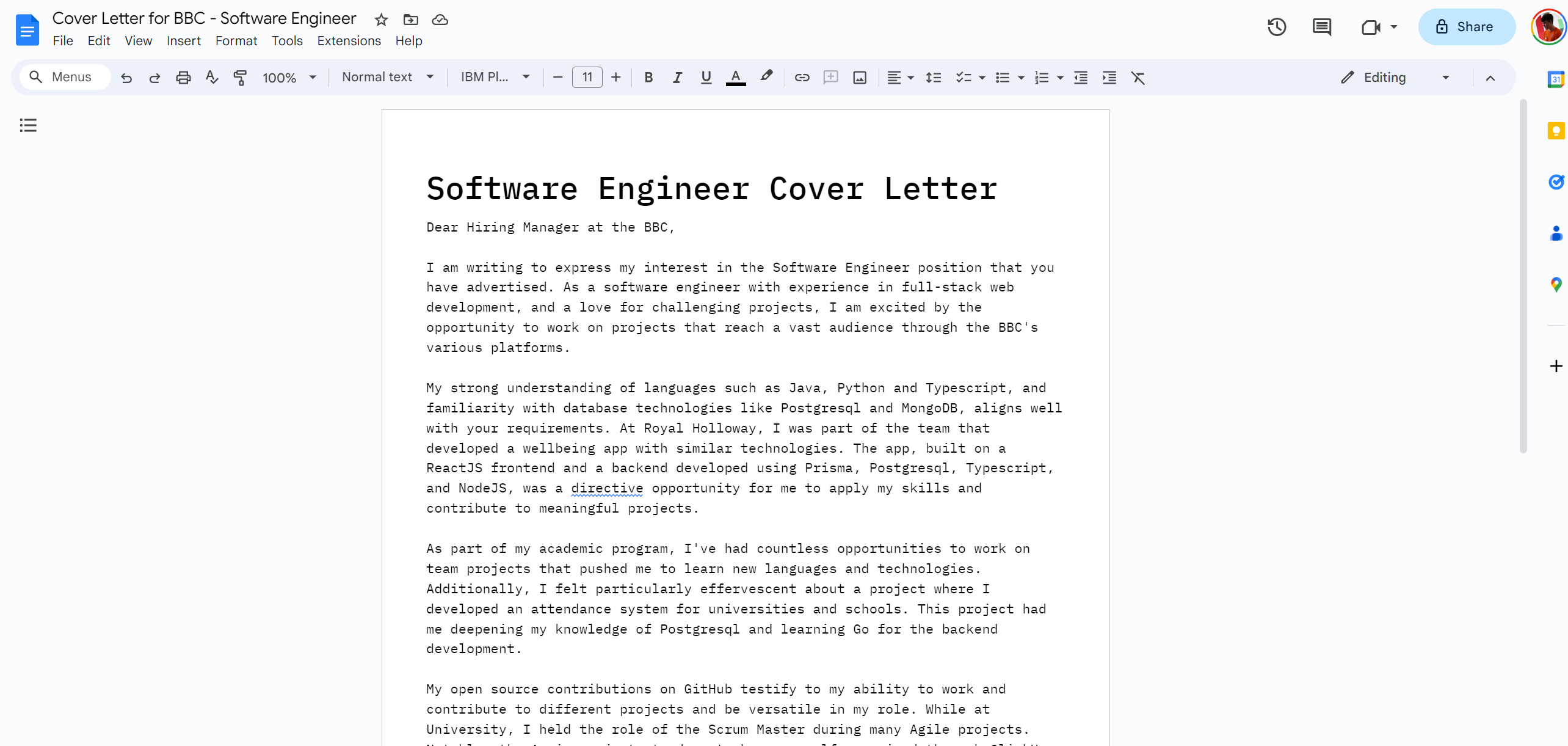The height and width of the screenshot is (746, 1568).
Task: Open the comments panel icon
Action: pyautogui.click(x=1321, y=27)
